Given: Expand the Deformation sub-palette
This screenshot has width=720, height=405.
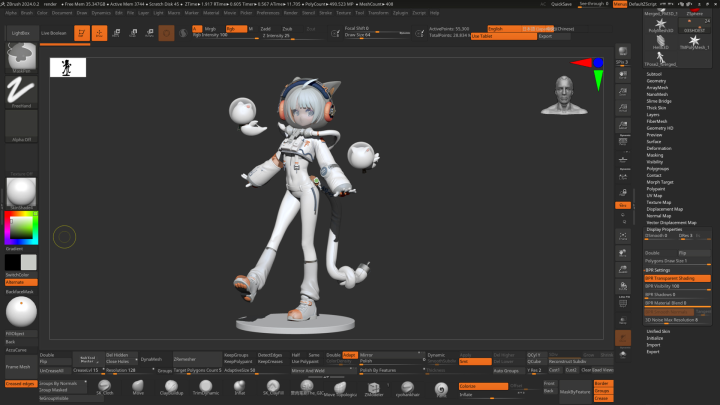Looking at the screenshot, I should (659, 148).
